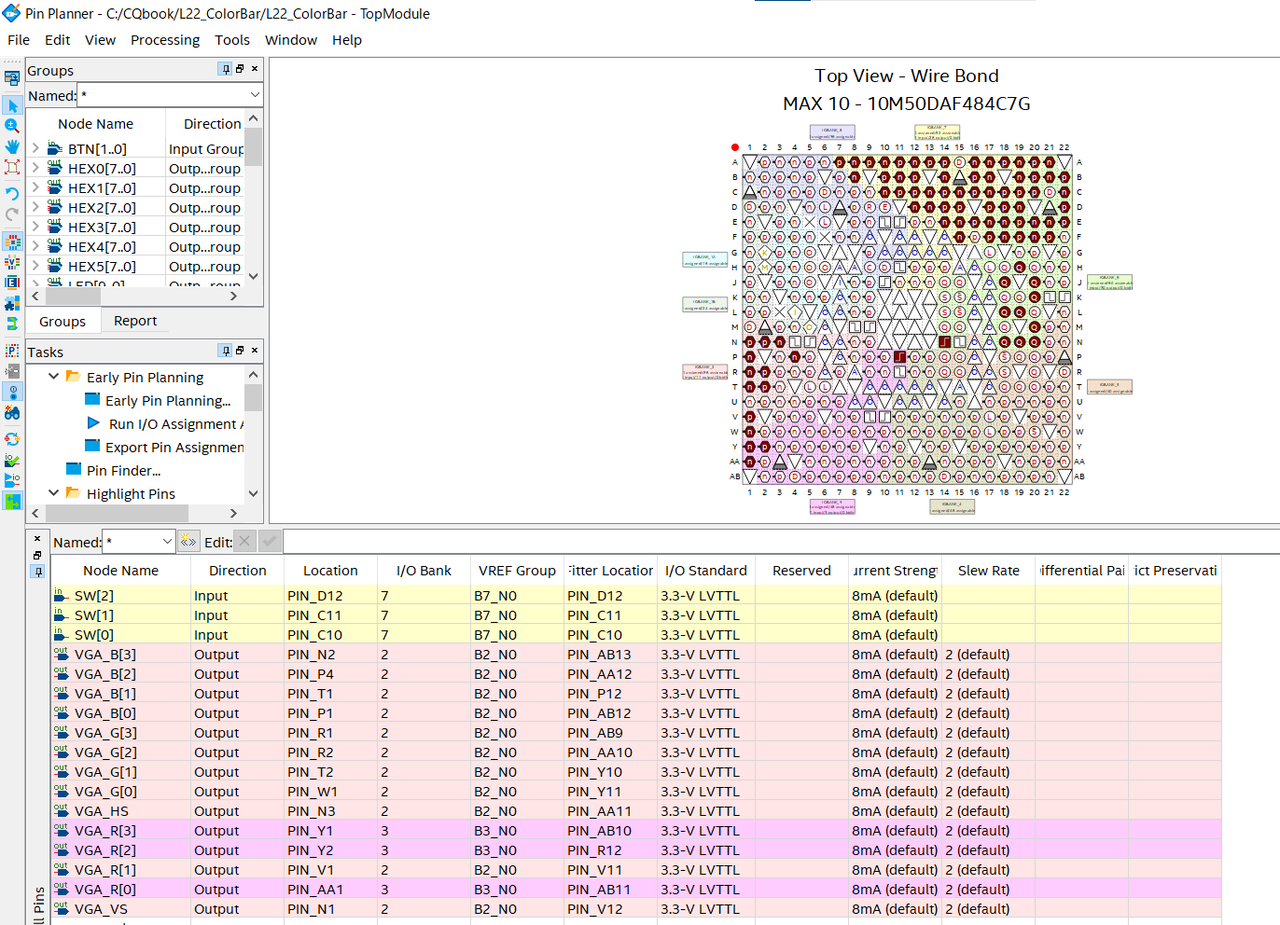Collapse the Early Pin Planning folder
Viewport: 1280px width, 925px height.
click(54, 377)
